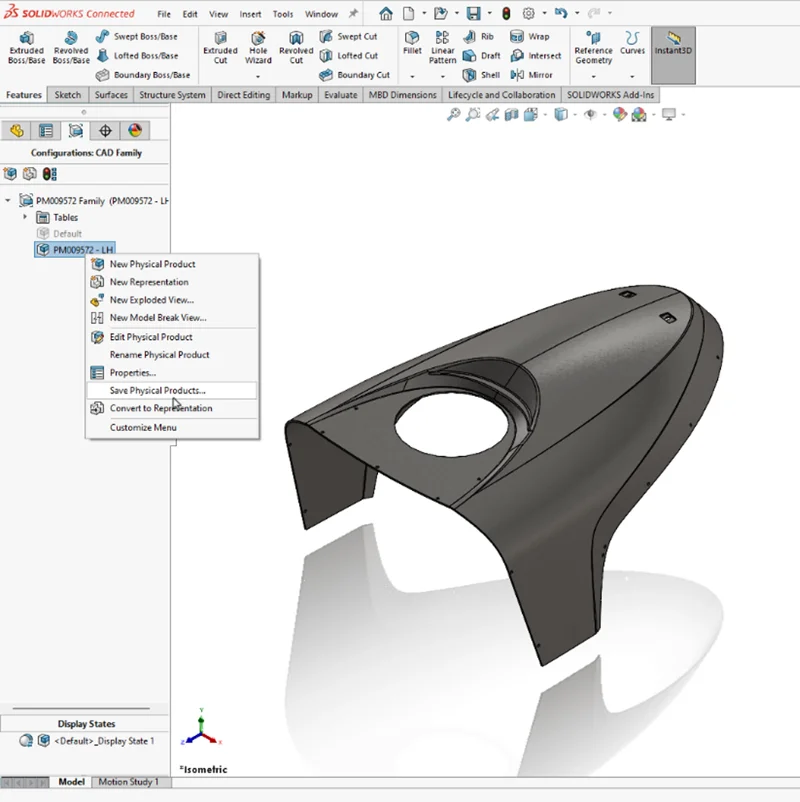800x802 pixels.
Task: Open the Hole Wizard tool
Action: [x=259, y=47]
